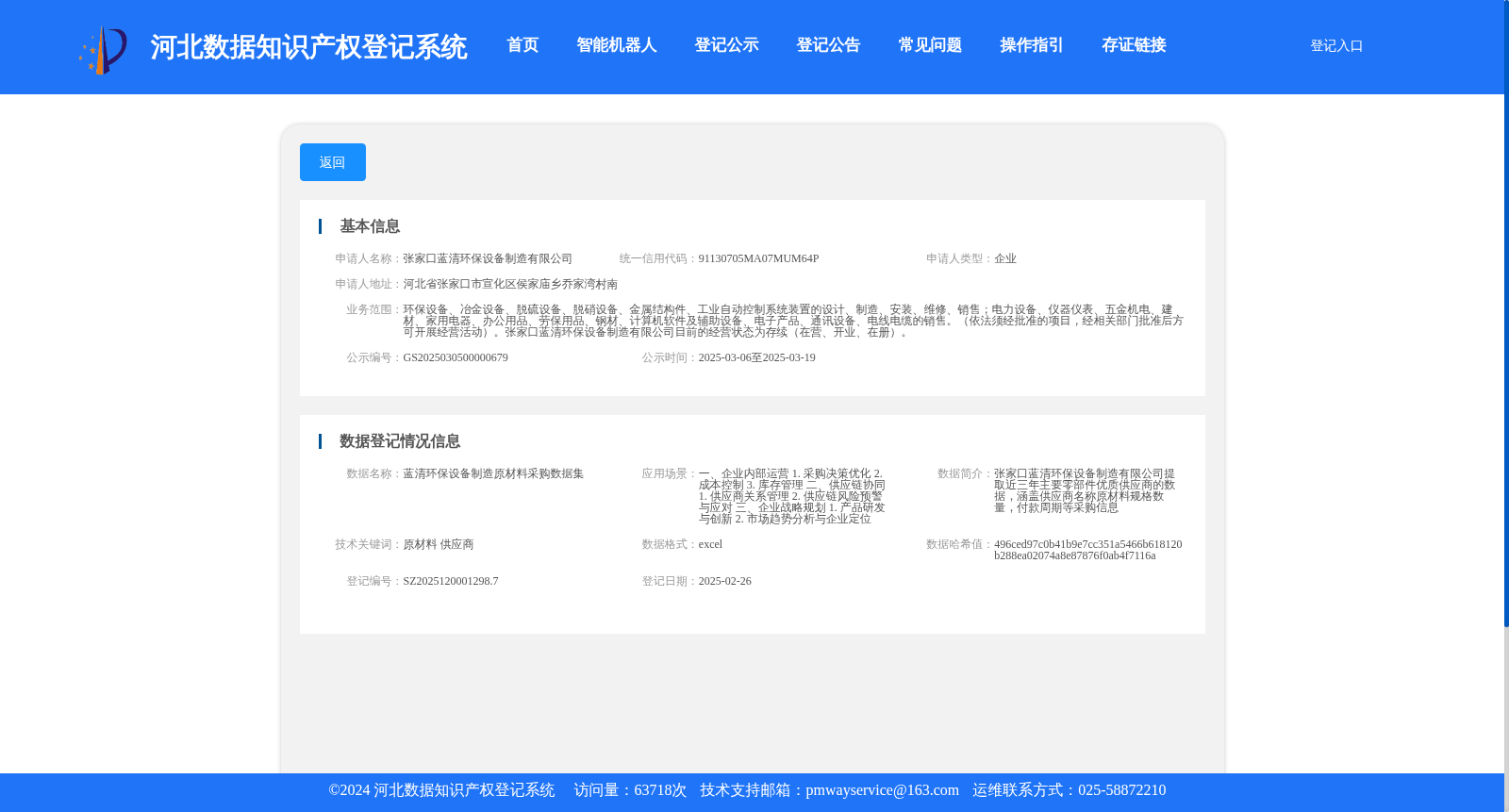Go to 登记公示 page

click(x=727, y=45)
